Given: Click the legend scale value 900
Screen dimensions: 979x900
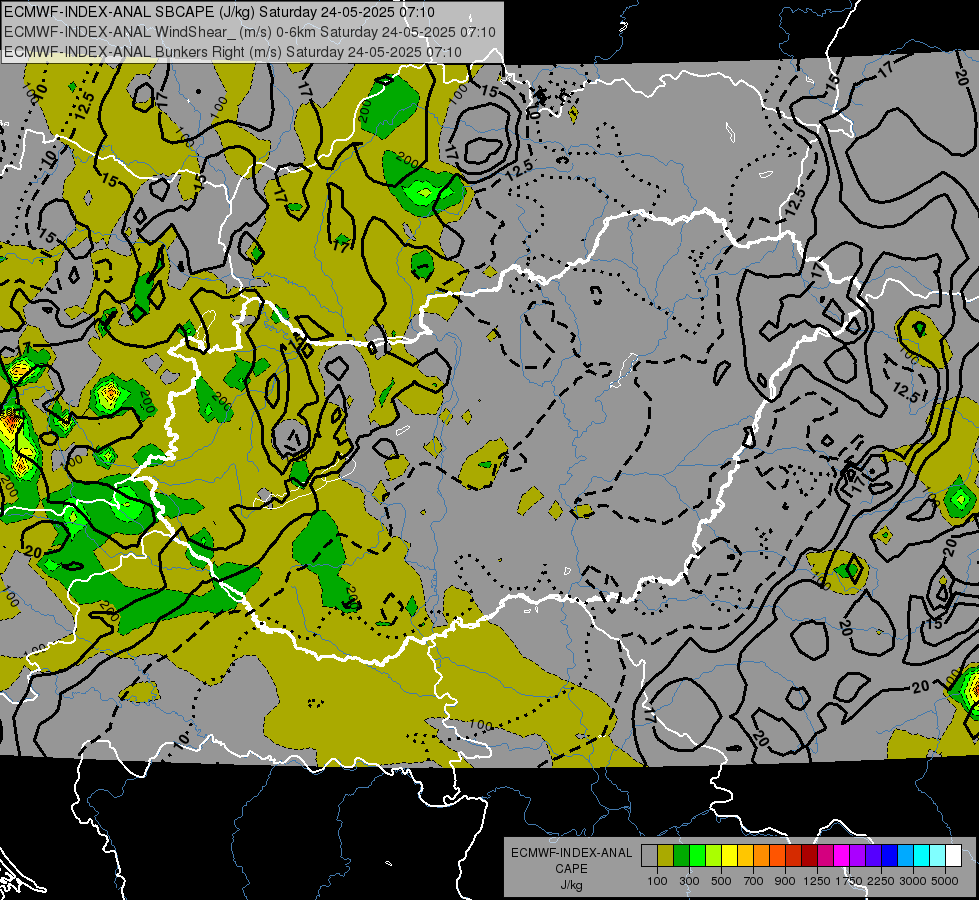Looking at the screenshot, I should pyautogui.click(x=785, y=881).
